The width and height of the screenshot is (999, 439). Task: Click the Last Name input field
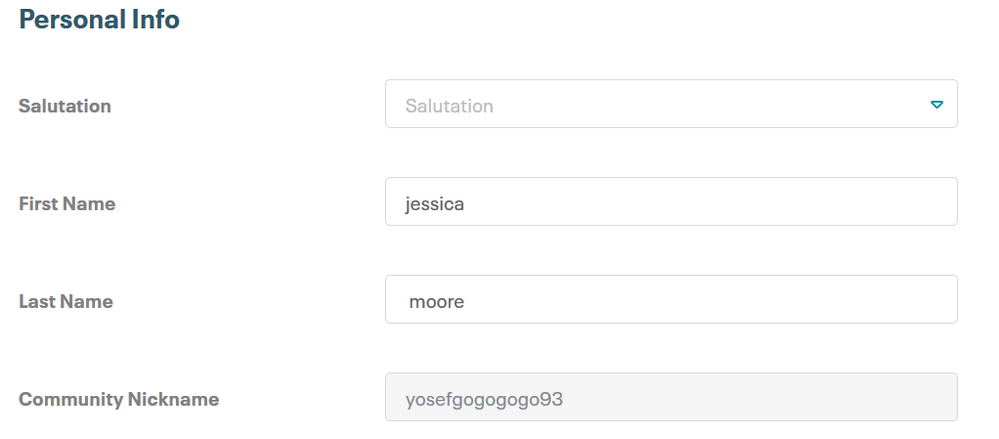(x=670, y=300)
